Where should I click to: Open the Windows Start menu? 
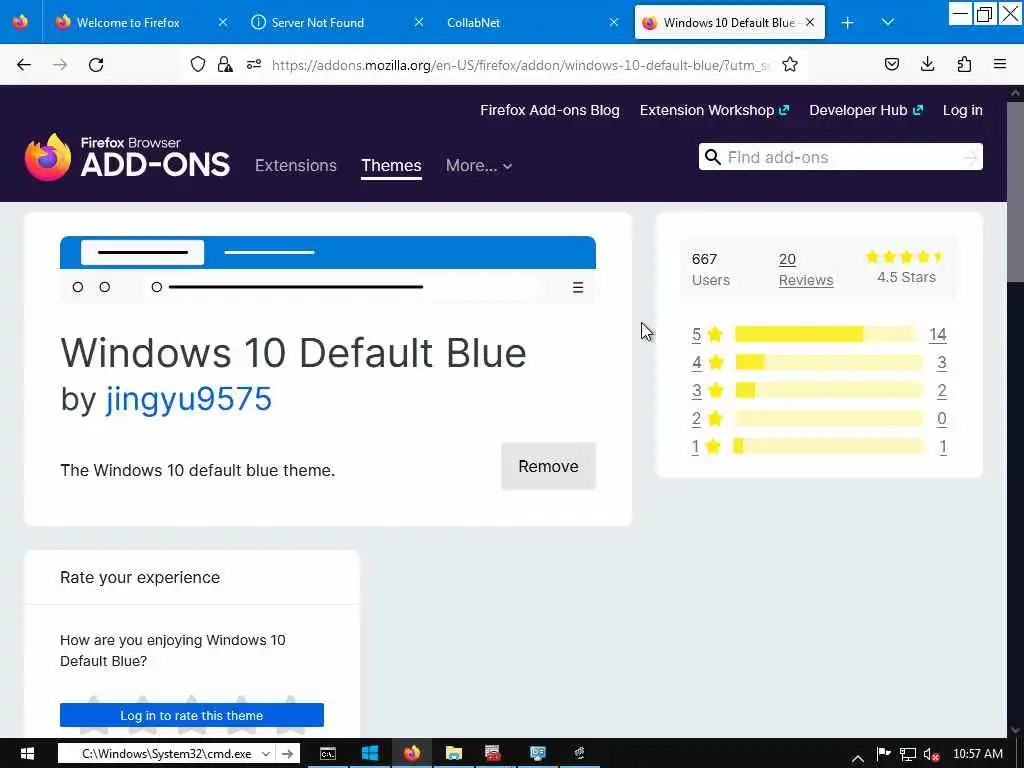tap(27, 754)
